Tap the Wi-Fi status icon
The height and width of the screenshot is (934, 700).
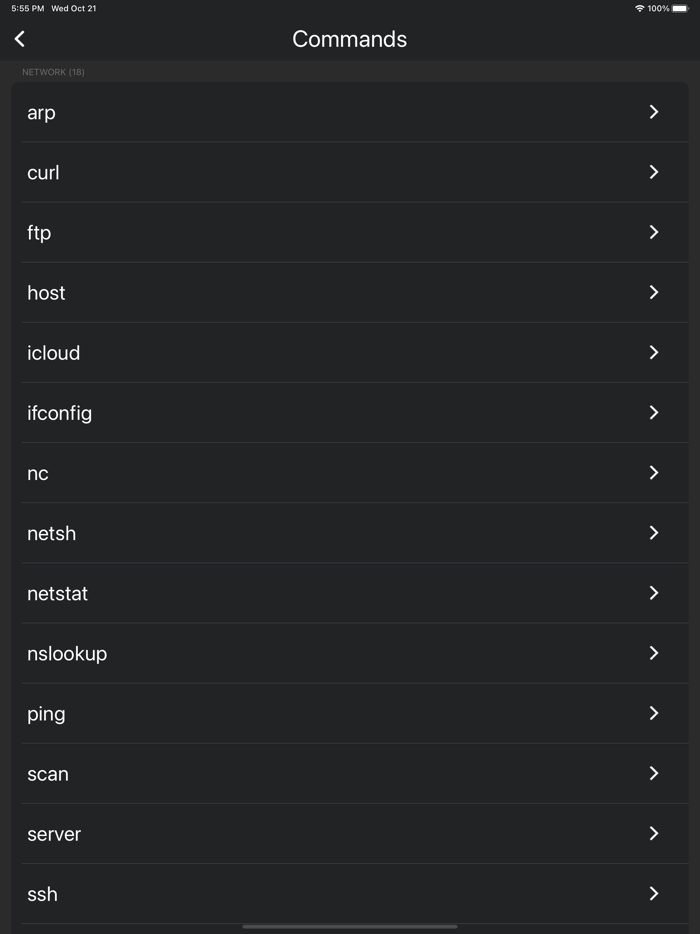pos(640,8)
